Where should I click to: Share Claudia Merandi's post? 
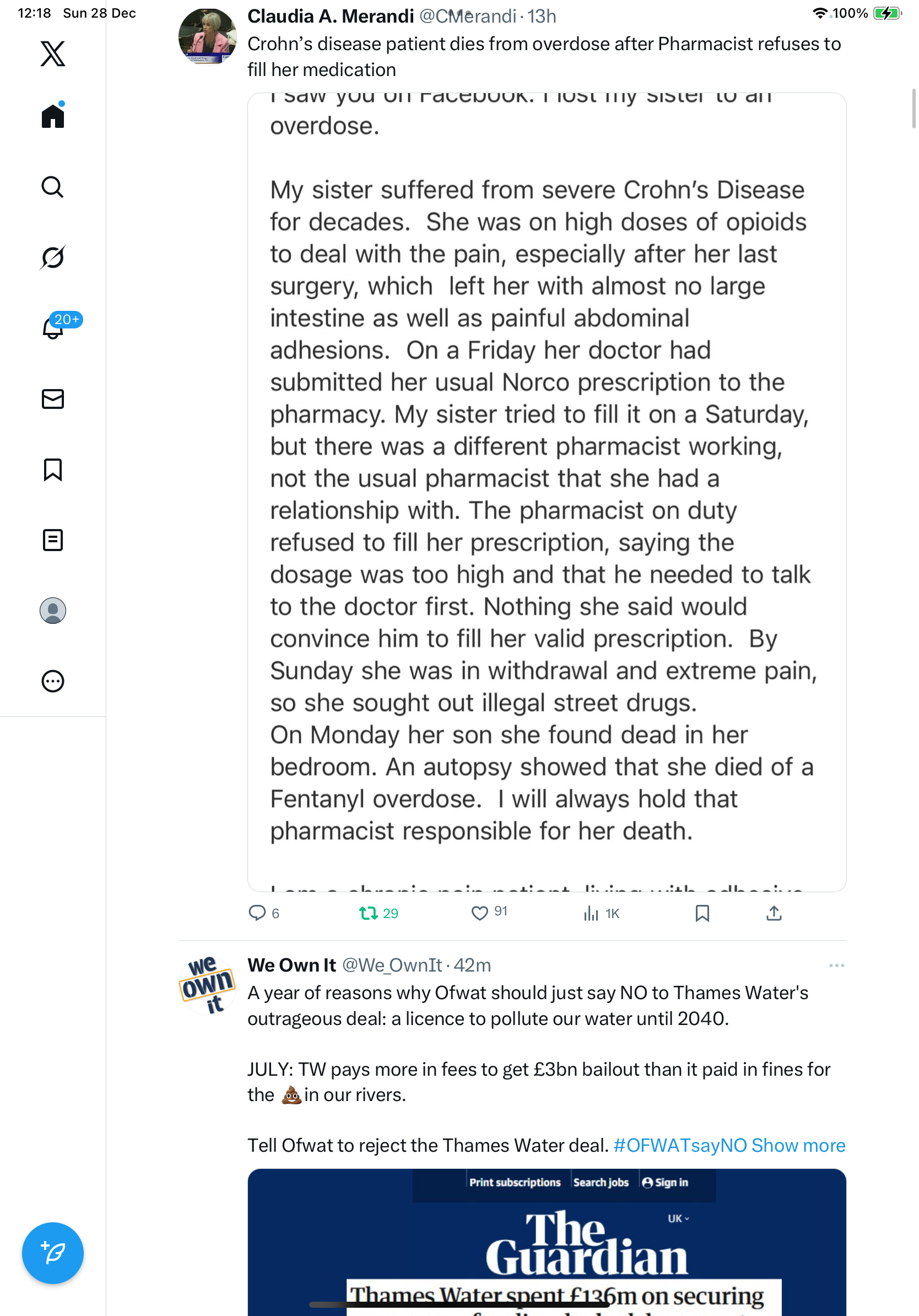pyautogui.click(x=774, y=913)
